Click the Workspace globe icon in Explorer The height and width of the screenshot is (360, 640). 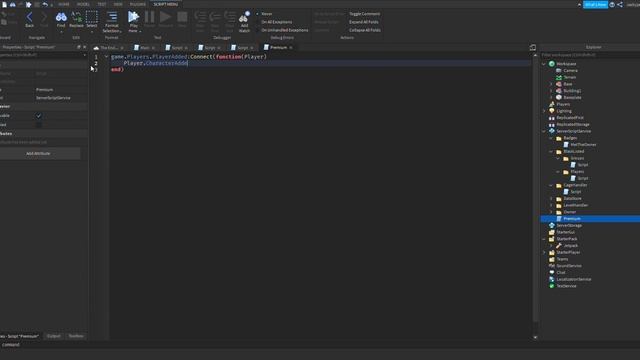click(552, 64)
